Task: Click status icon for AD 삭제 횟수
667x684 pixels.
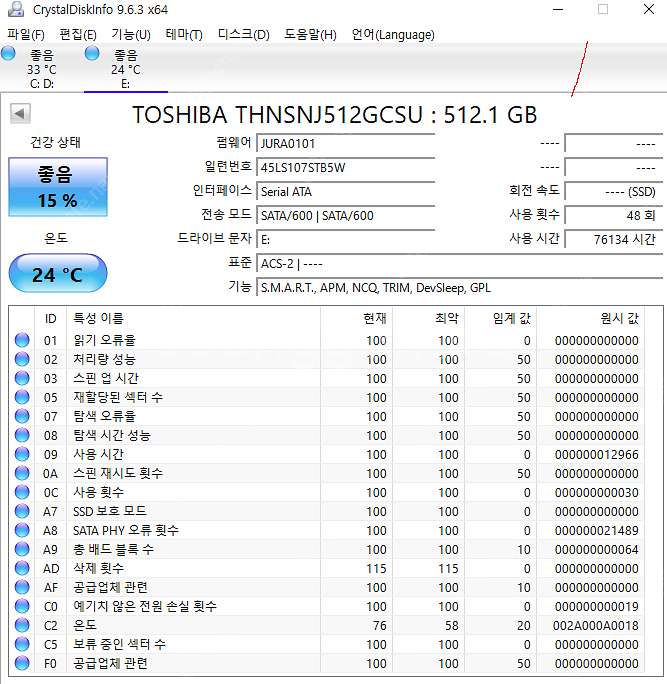Action: (x=22, y=568)
